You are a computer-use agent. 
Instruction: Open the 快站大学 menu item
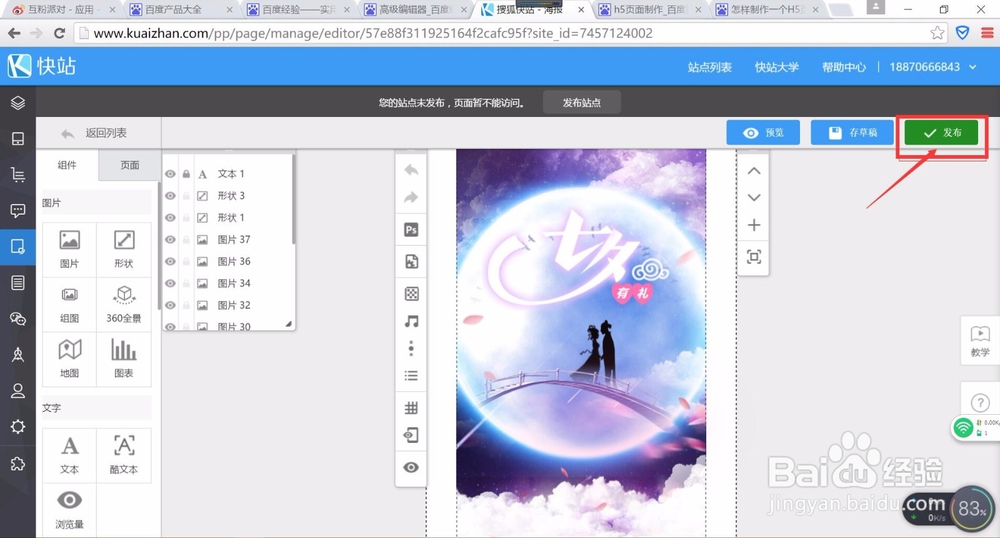coord(777,67)
